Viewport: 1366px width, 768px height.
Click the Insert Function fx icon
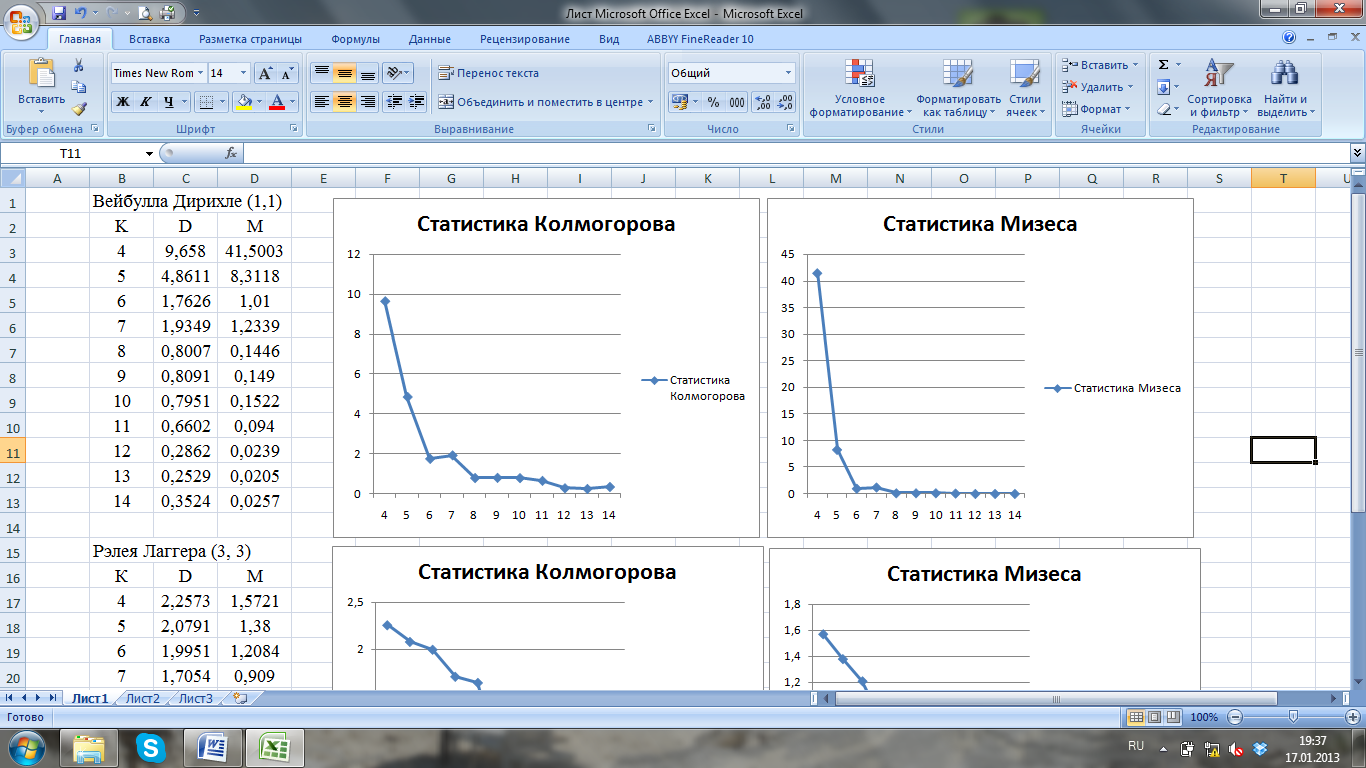coord(231,153)
